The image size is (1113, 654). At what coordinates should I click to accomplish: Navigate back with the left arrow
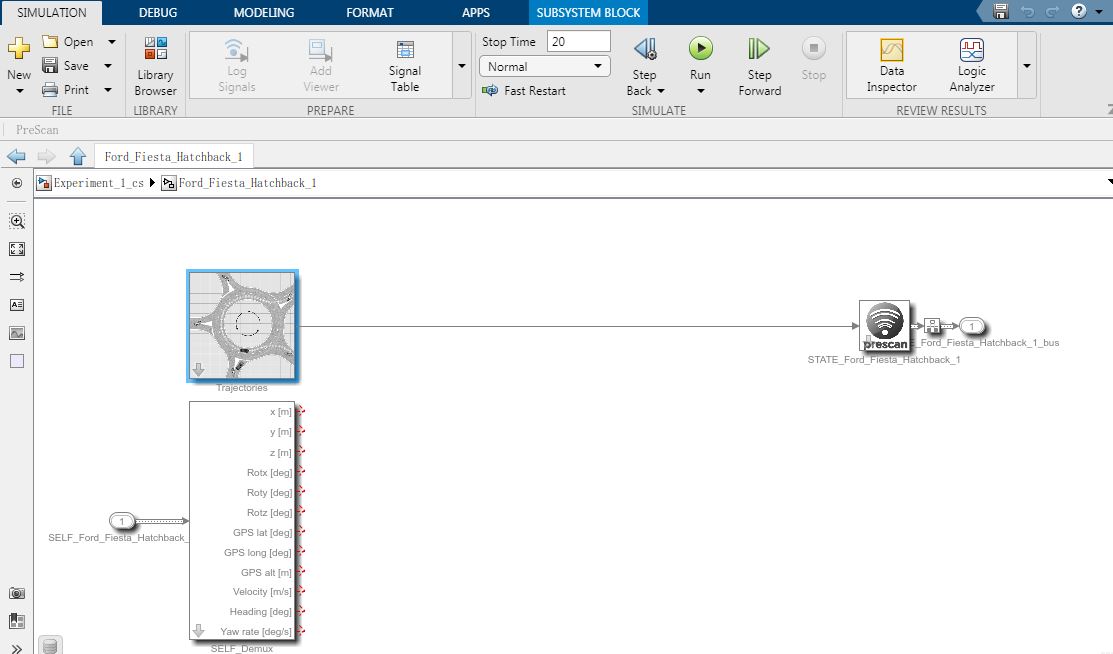point(16,156)
